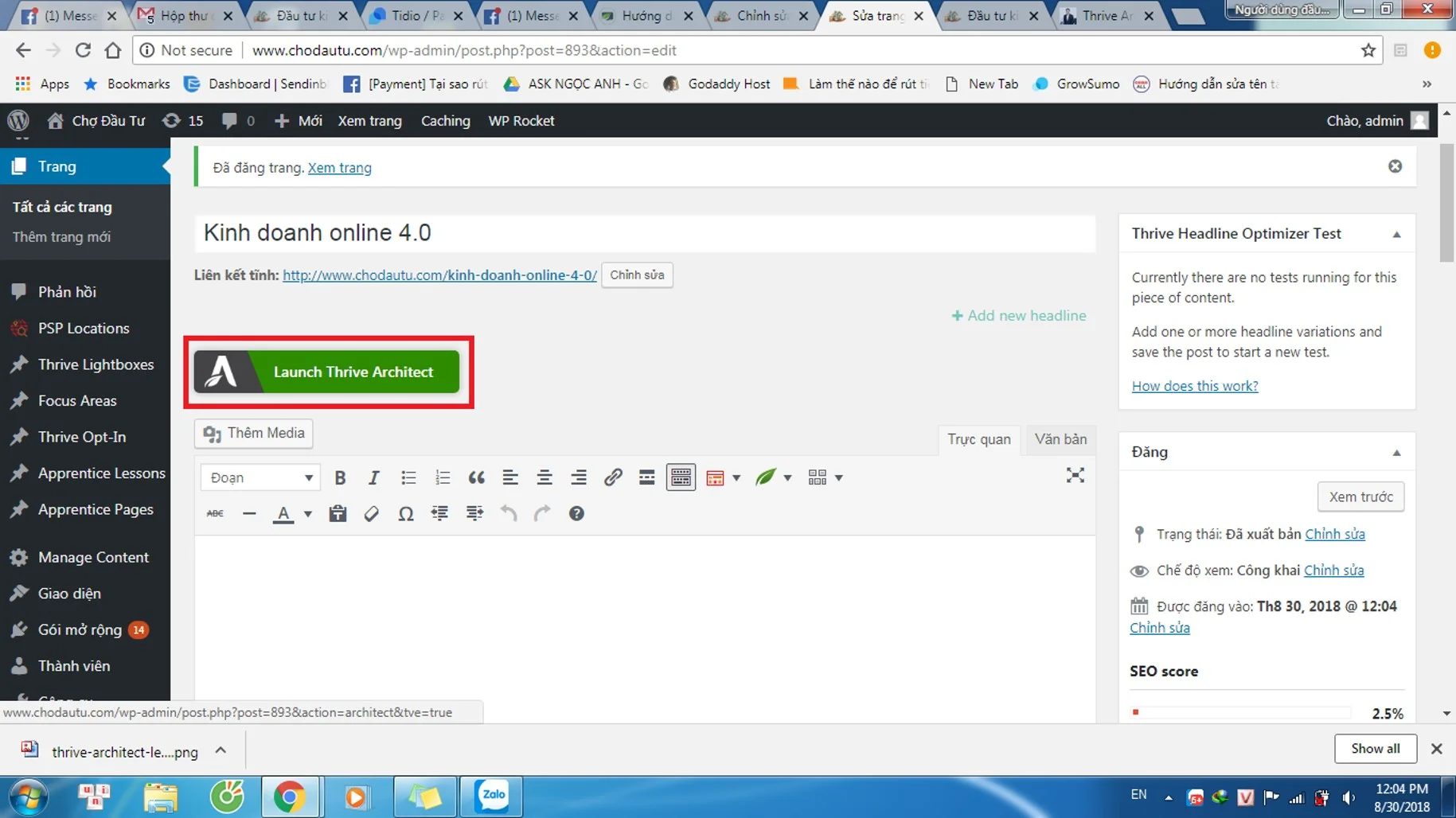Click Xem trước preview button

pyautogui.click(x=1360, y=497)
